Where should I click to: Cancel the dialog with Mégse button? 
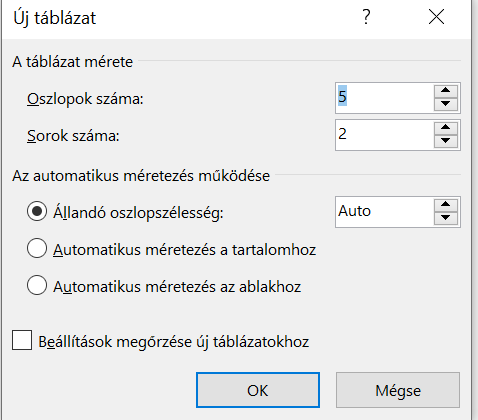coord(398,390)
